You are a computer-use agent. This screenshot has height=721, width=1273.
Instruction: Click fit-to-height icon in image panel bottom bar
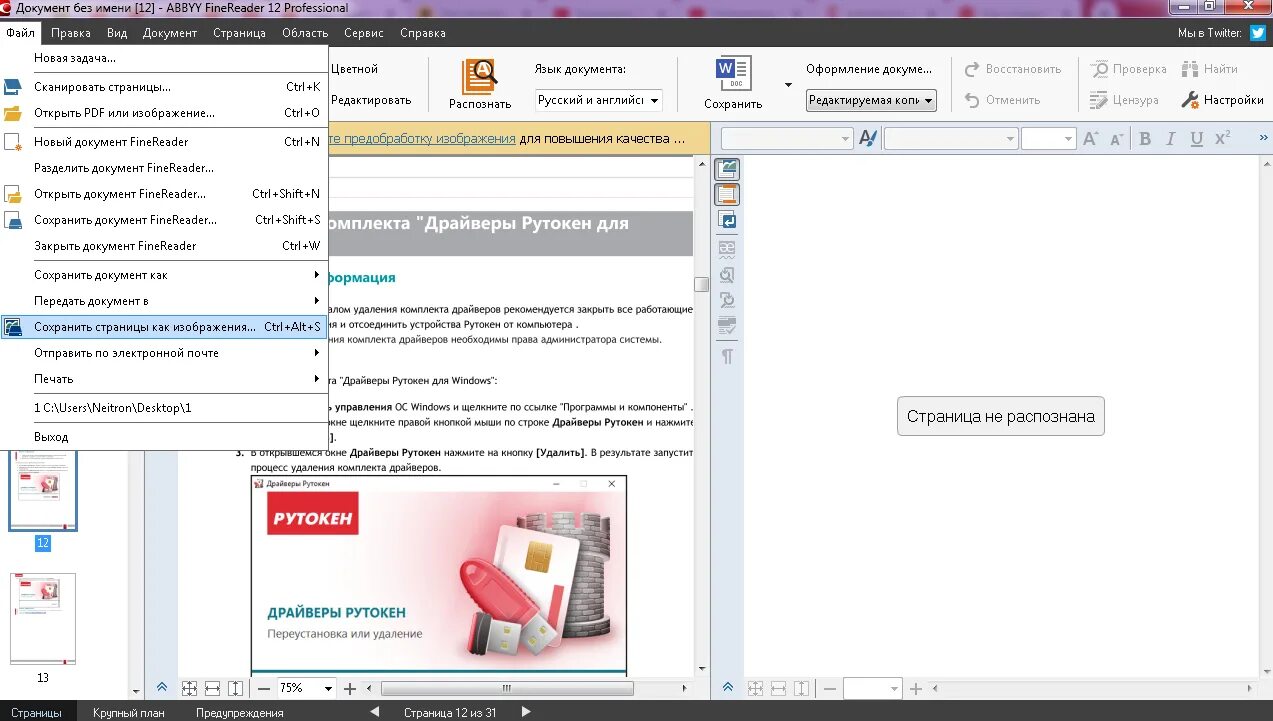point(235,688)
